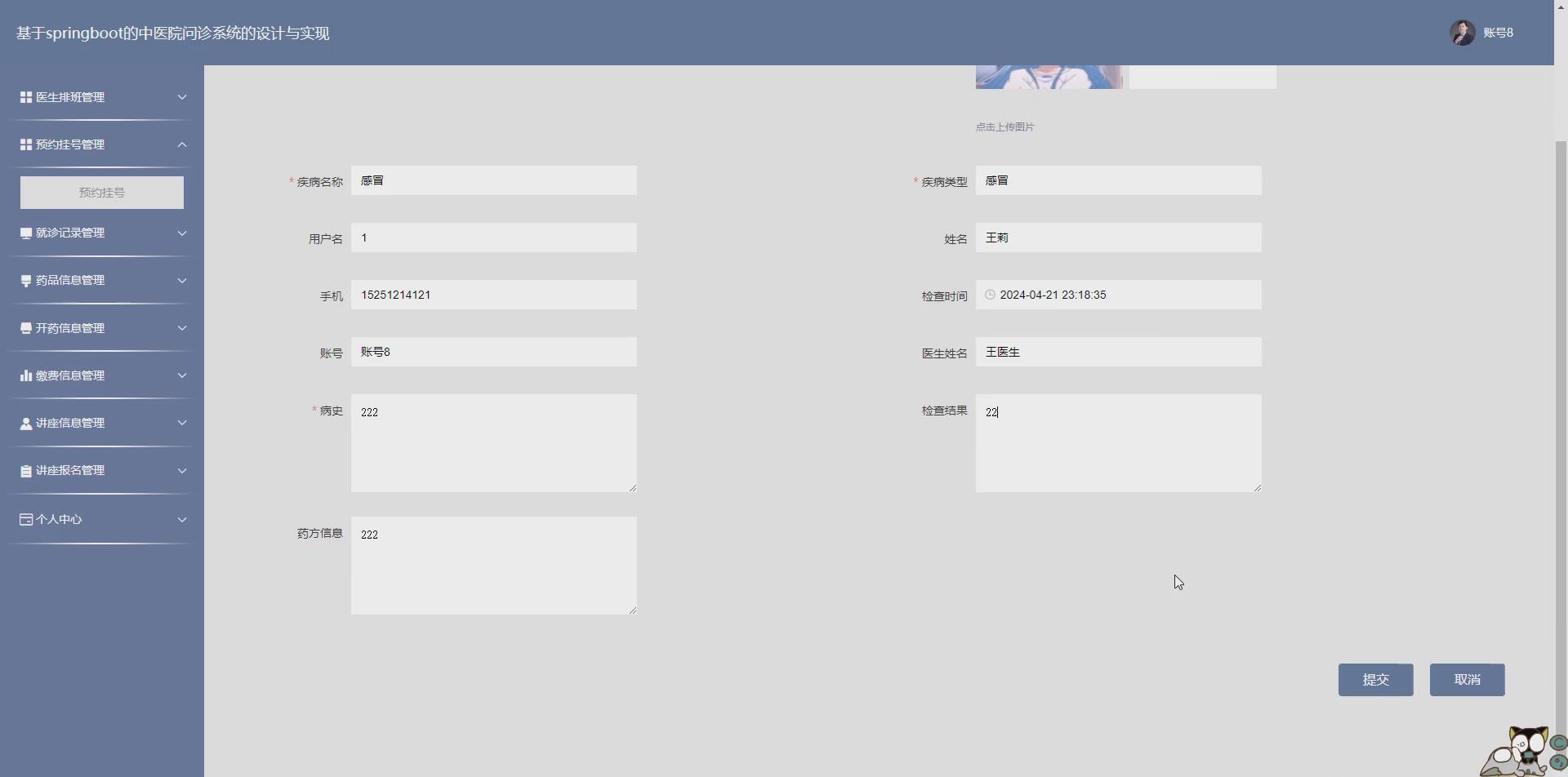Click the 个人中心 card icon
The height and width of the screenshot is (777, 1568).
click(x=26, y=519)
